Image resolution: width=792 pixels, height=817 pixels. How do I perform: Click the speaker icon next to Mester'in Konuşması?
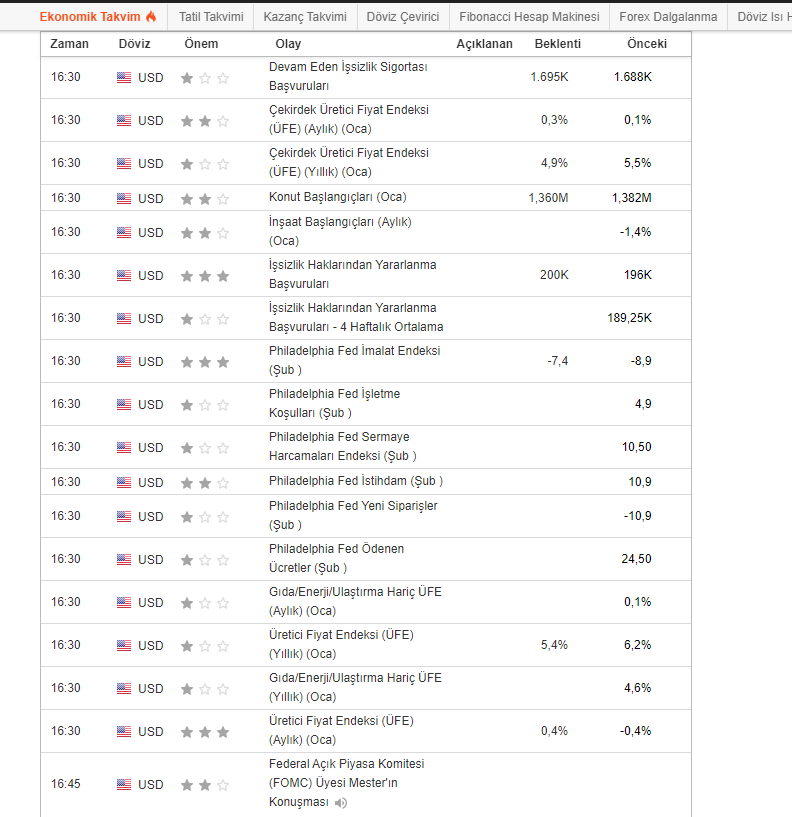click(341, 802)
